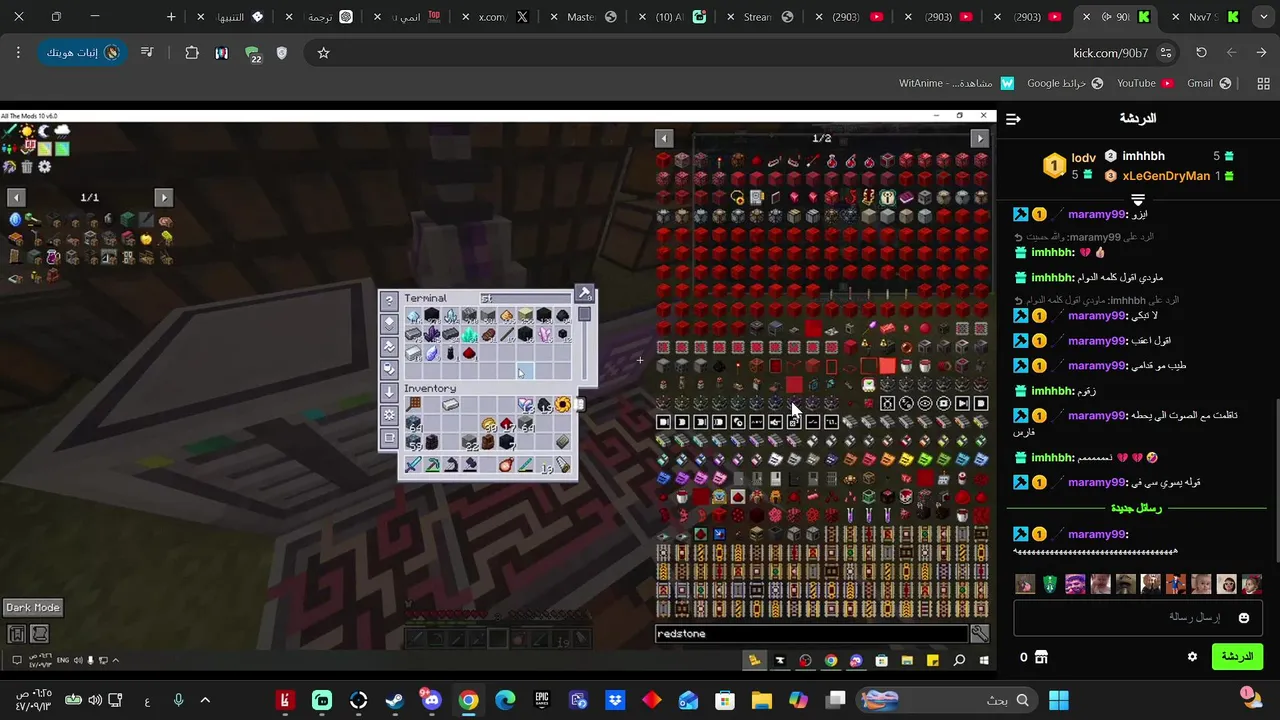Open the Google Maps bookmark
Image resolution: width=1280 pixels, height=720 pixels.
(1065, 83)
